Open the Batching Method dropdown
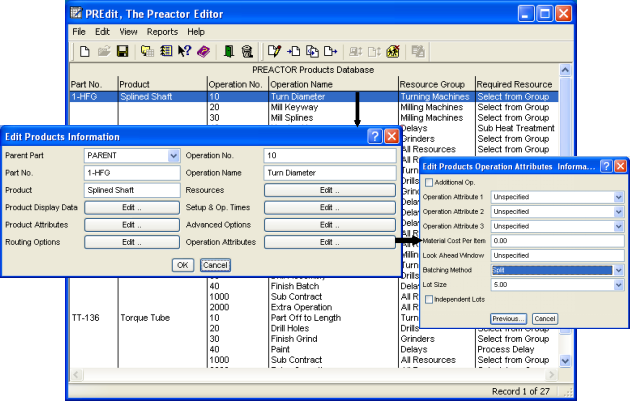This screenshot has width=630, height=401. point(618,270)
